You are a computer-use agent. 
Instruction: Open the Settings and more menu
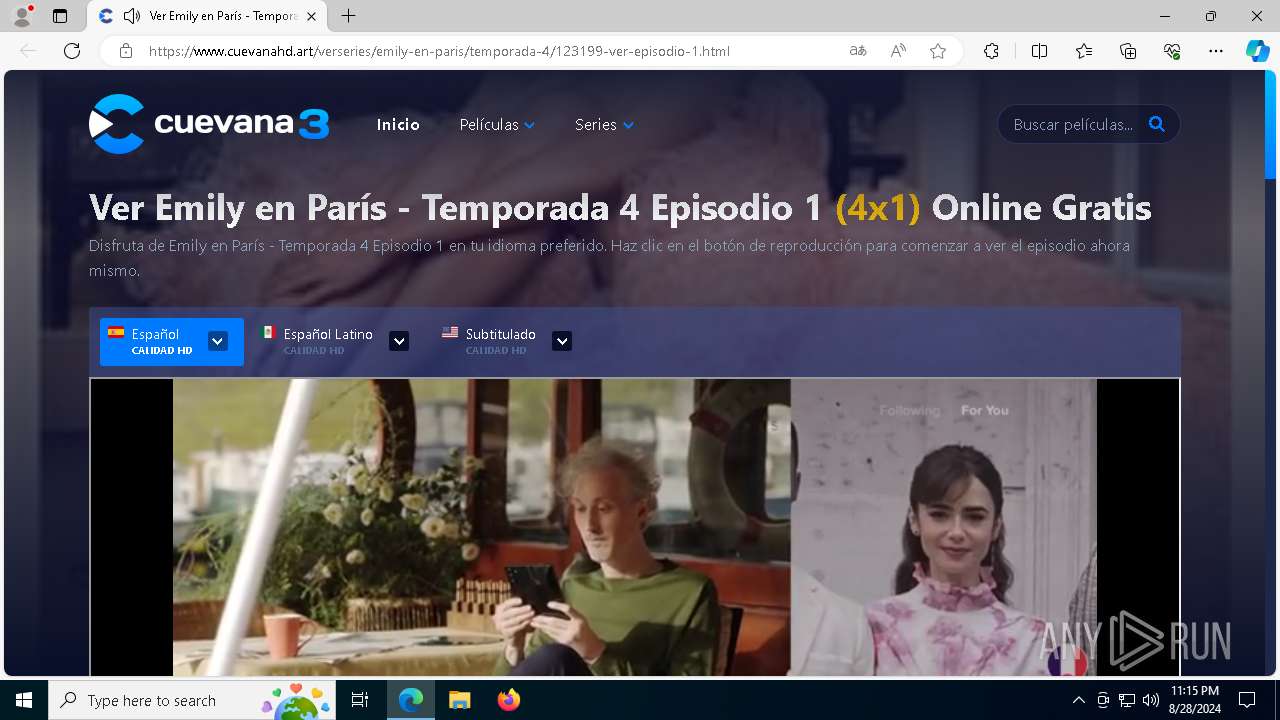point(1216,51)
